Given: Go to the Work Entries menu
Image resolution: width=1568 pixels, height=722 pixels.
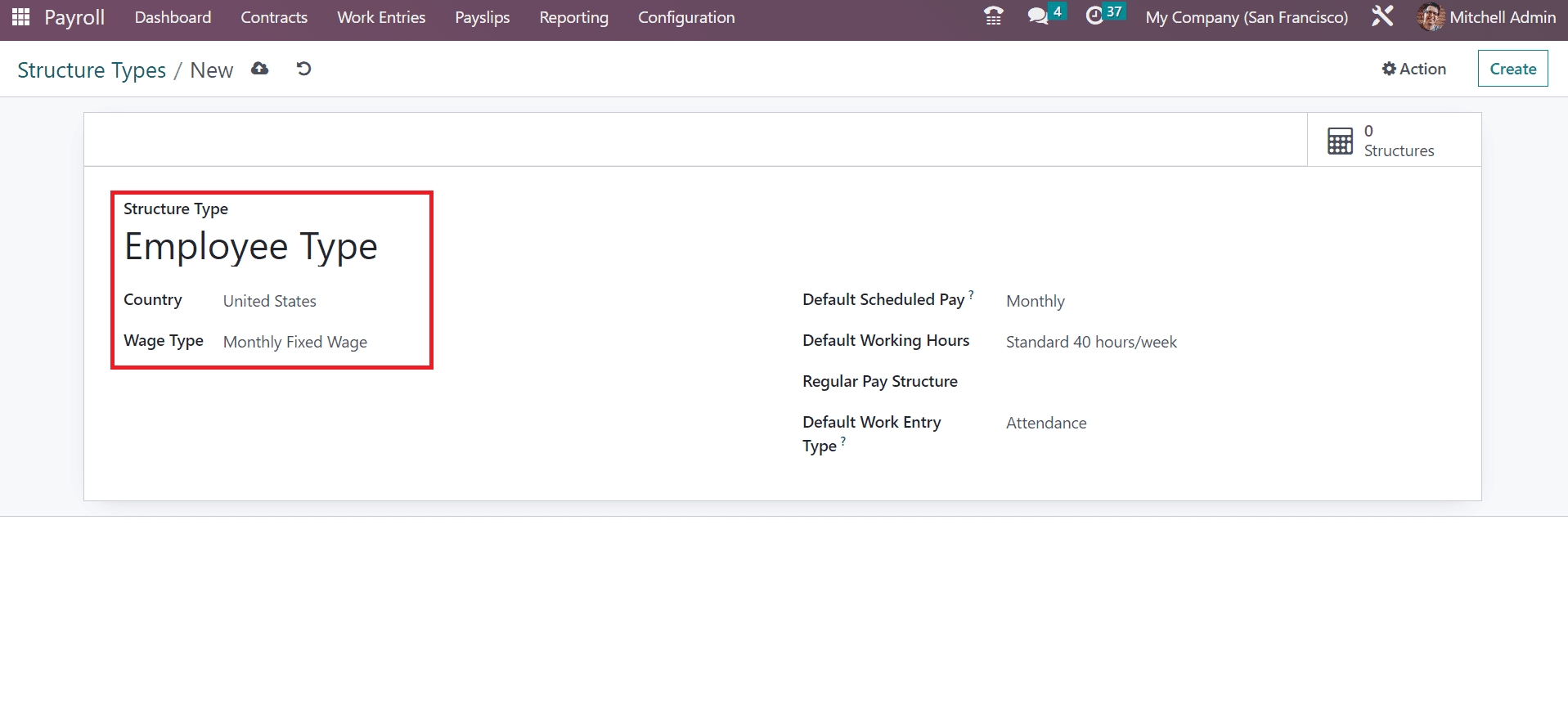Looking at the screenshot, I should (381, 17).
